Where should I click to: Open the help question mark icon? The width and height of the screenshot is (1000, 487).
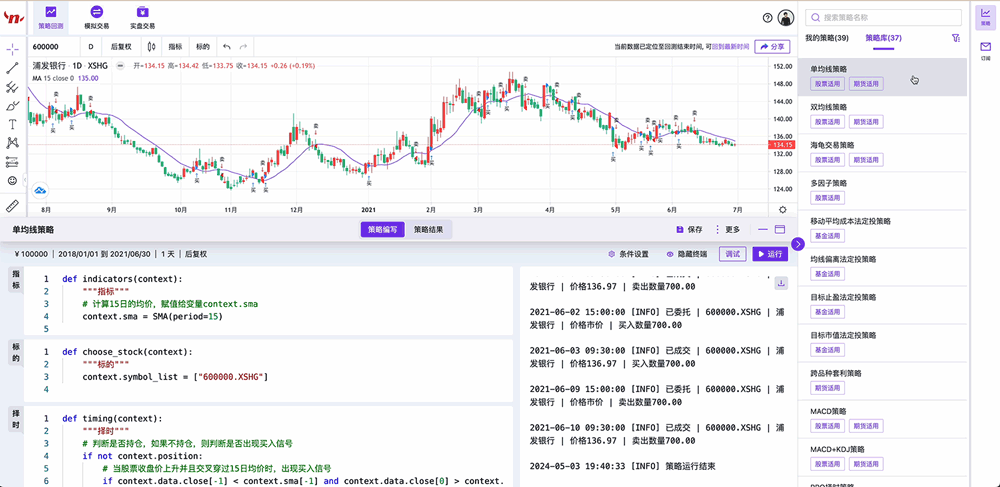click(767, 18)
